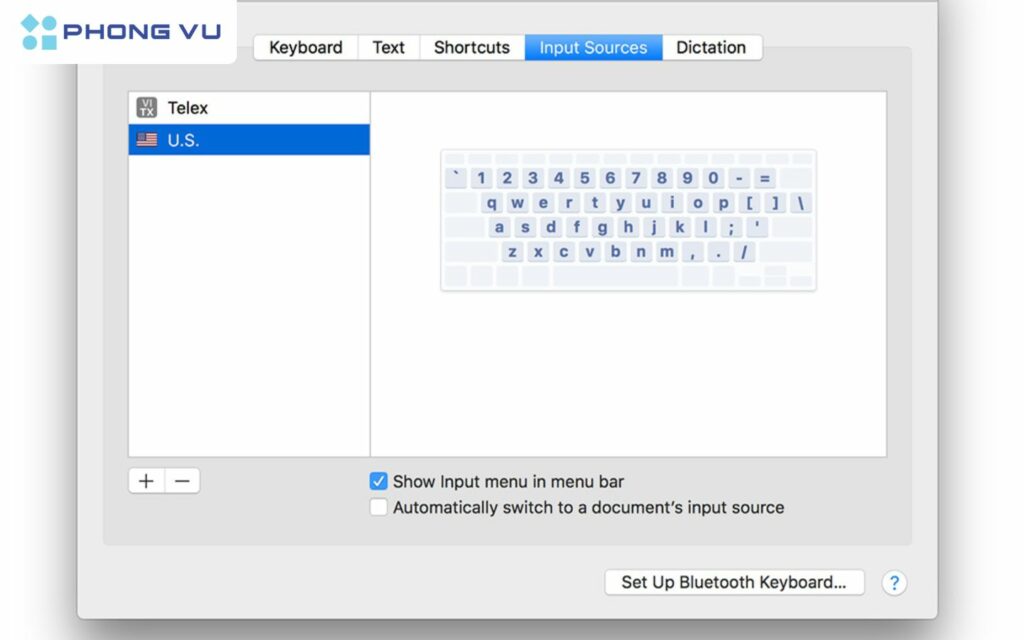
Task: Click the minus button to remove input source
Action: 182,481
